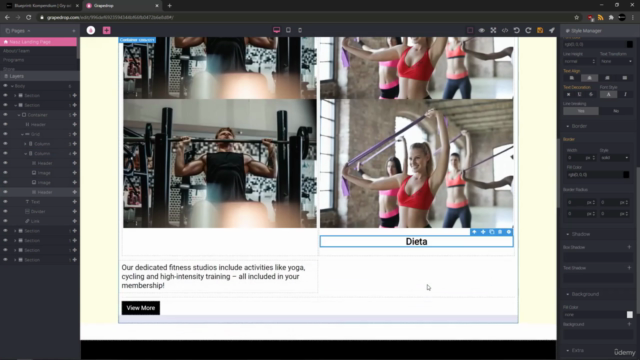
Task: Add a Background layer
Action: [629, 324]
